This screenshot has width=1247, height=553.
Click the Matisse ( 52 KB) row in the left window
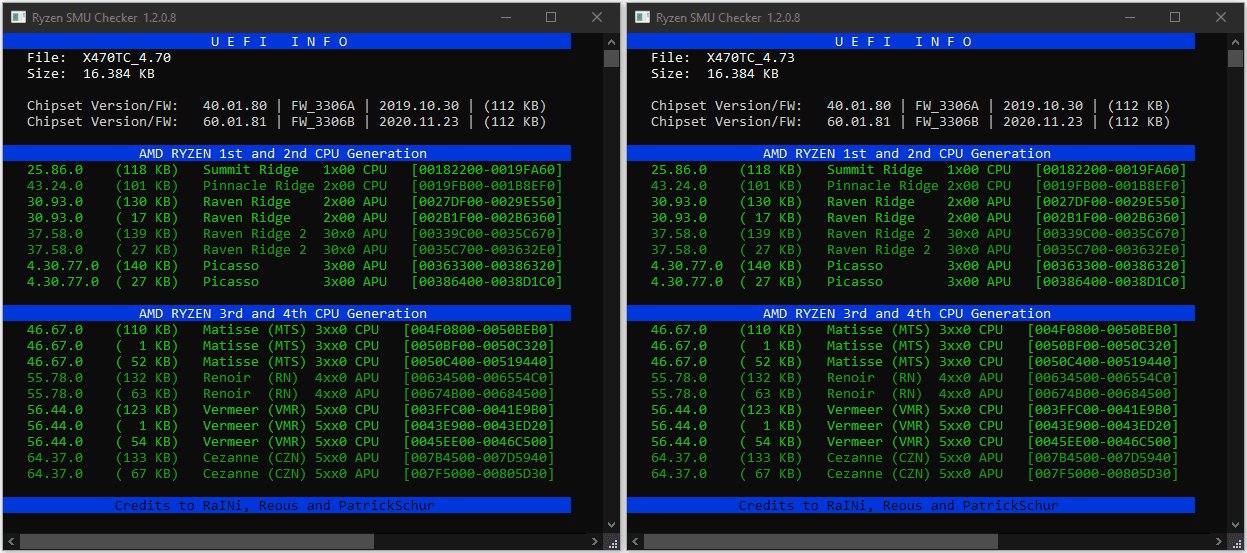(291, 362)
